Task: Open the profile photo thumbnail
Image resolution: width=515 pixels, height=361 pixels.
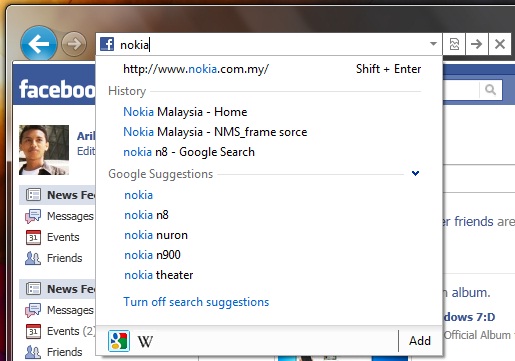Action: pyautogui.click(x=44, y=150)
